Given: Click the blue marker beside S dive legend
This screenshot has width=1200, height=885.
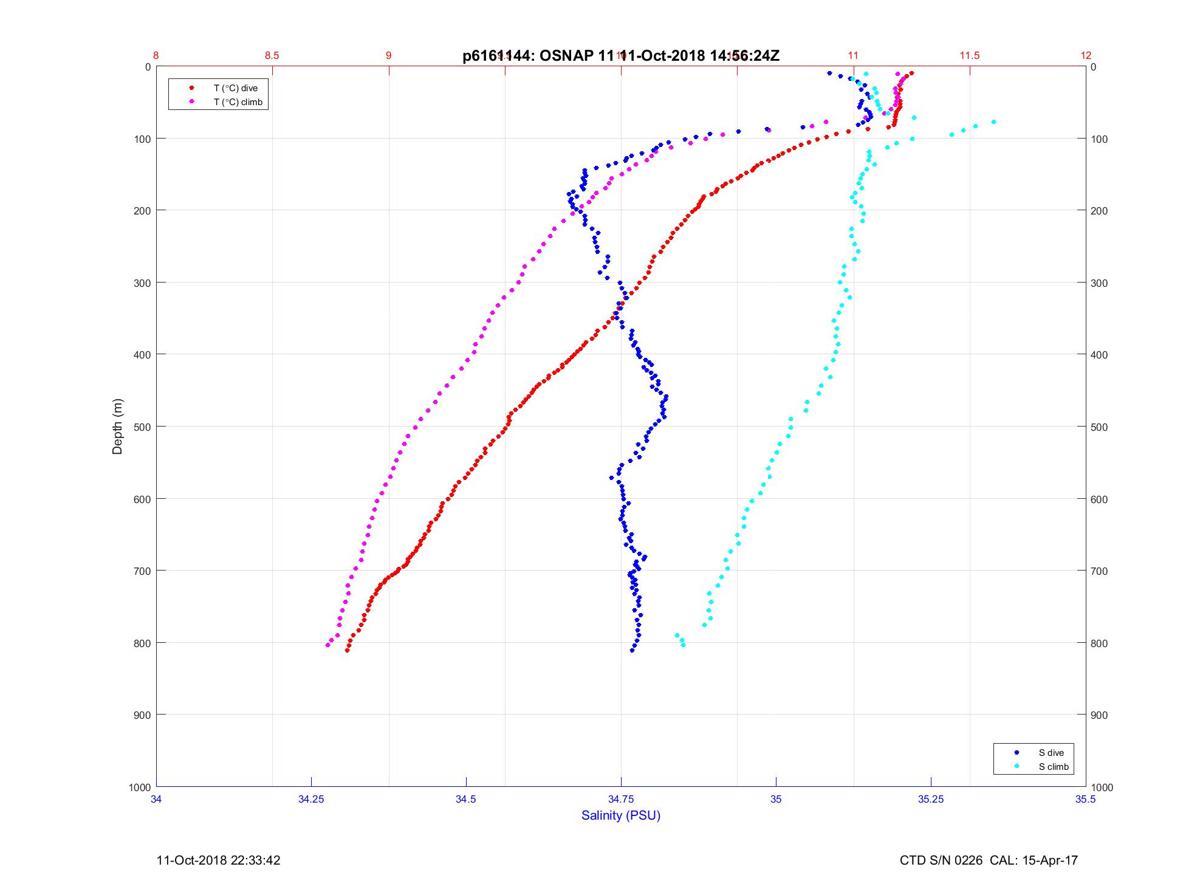Looking at the screenshot, I should (x=1017, y=752).
